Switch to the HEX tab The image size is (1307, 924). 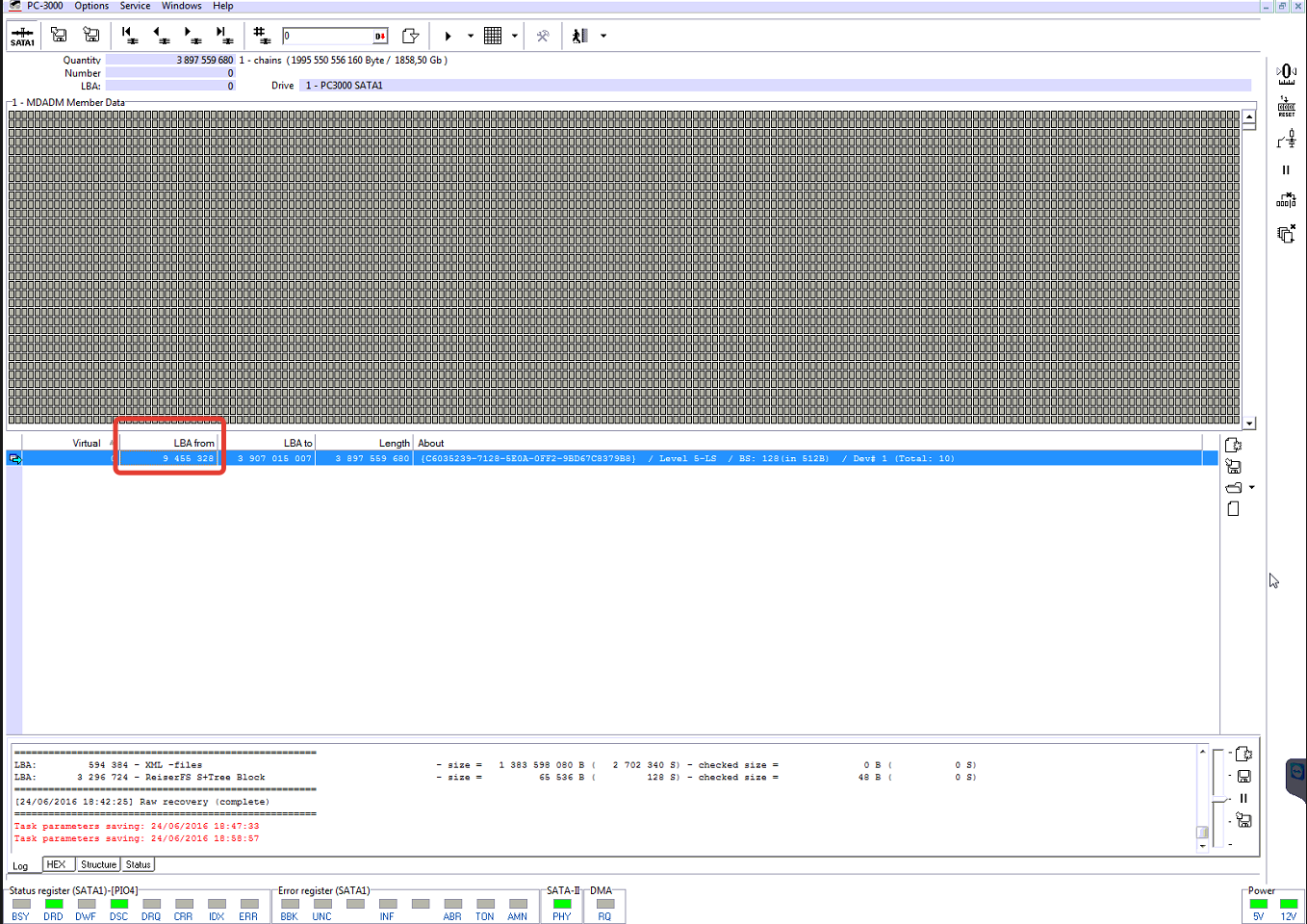click(x=57, y=864)
